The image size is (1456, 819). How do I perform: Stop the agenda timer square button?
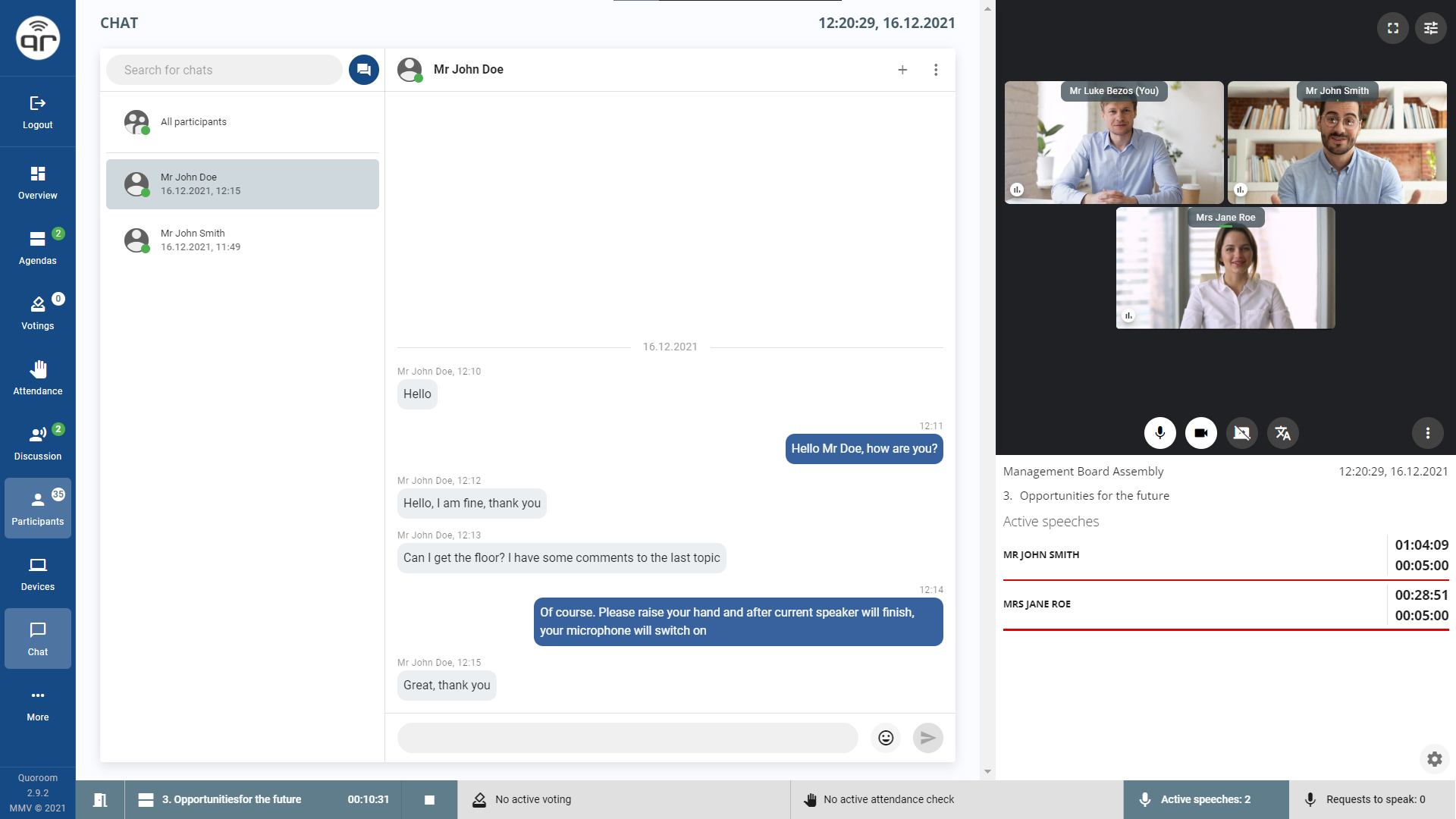click(429, 799)
